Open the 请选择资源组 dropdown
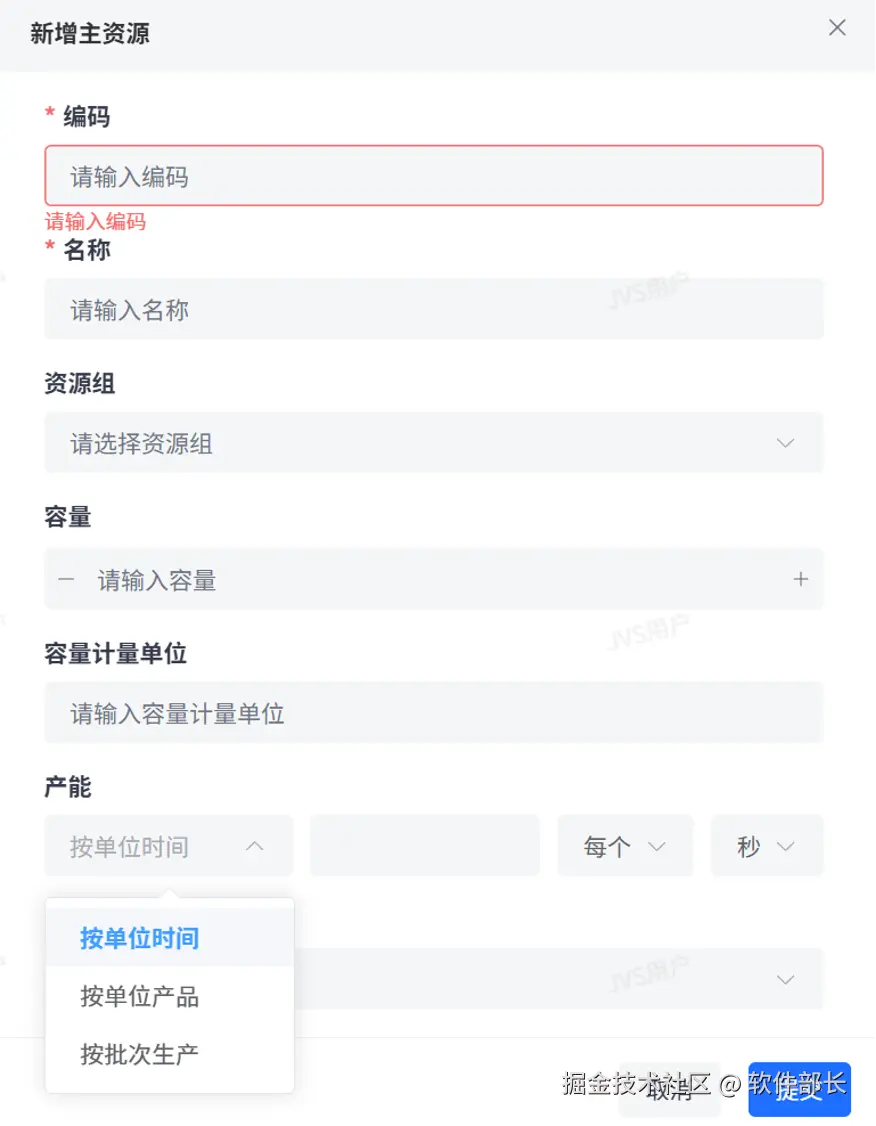 tap(433, 443)
